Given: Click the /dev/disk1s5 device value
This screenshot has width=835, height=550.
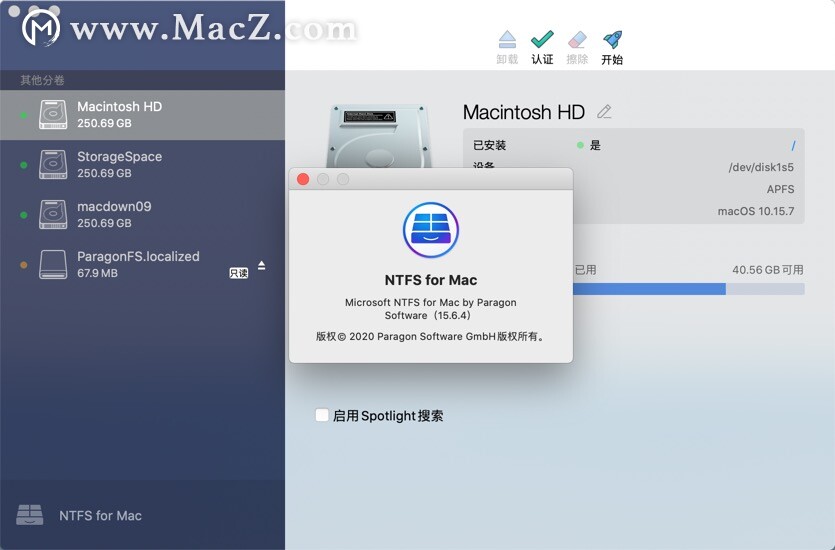Looking at the screenshot, I should click(761, 167).
